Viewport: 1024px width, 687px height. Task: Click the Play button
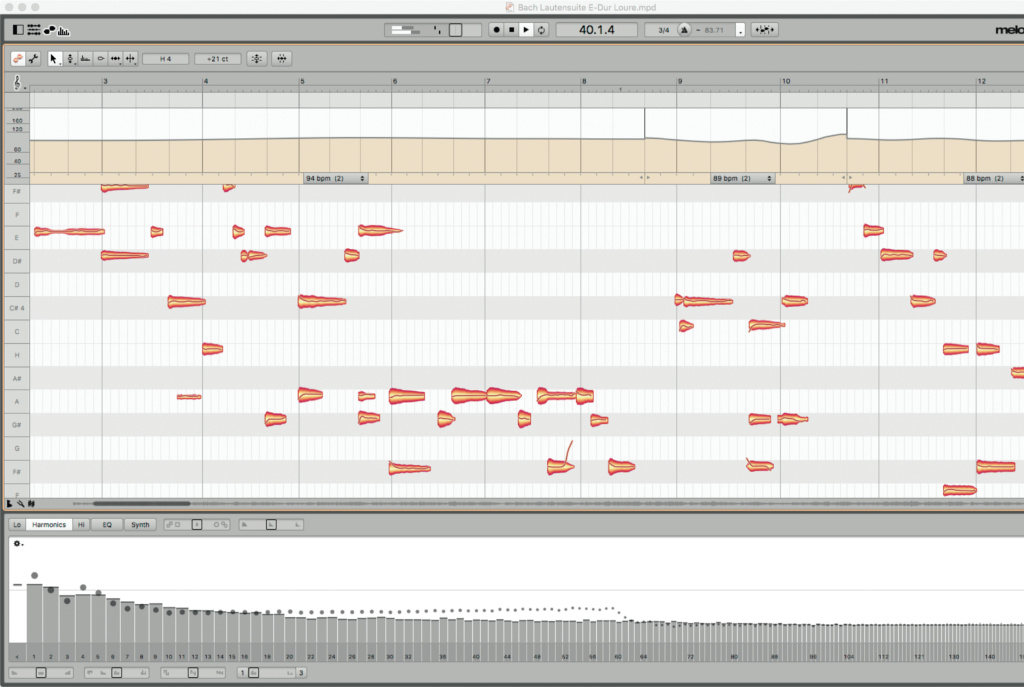click(526, 30)
